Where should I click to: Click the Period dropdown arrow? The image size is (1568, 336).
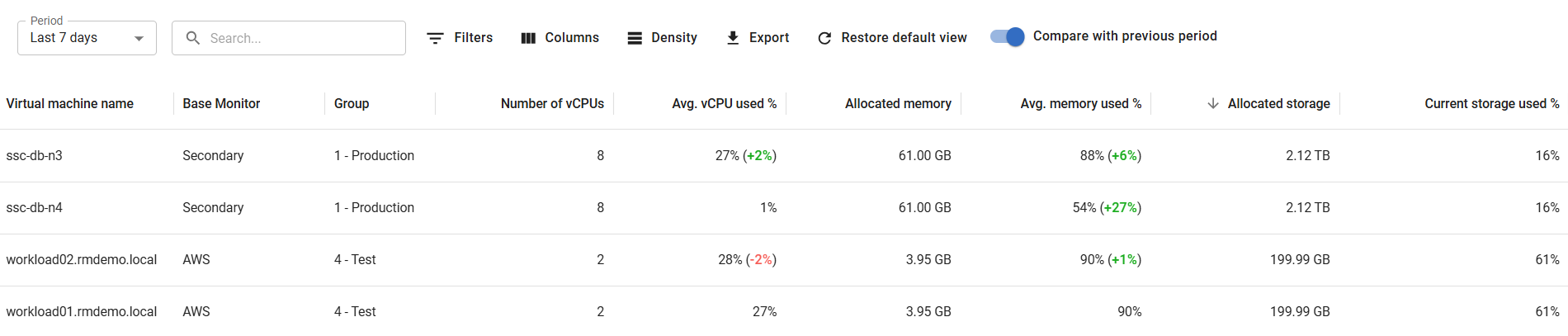coord(139,38)
